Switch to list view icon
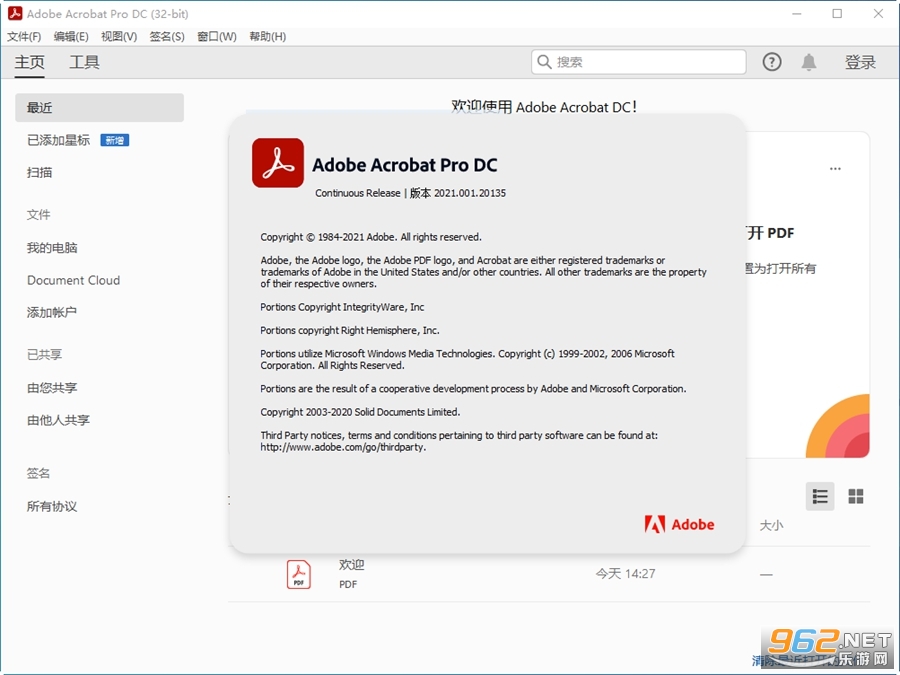Image resolution: width=900 pixels, height=675 pixels. coord(820,496)
